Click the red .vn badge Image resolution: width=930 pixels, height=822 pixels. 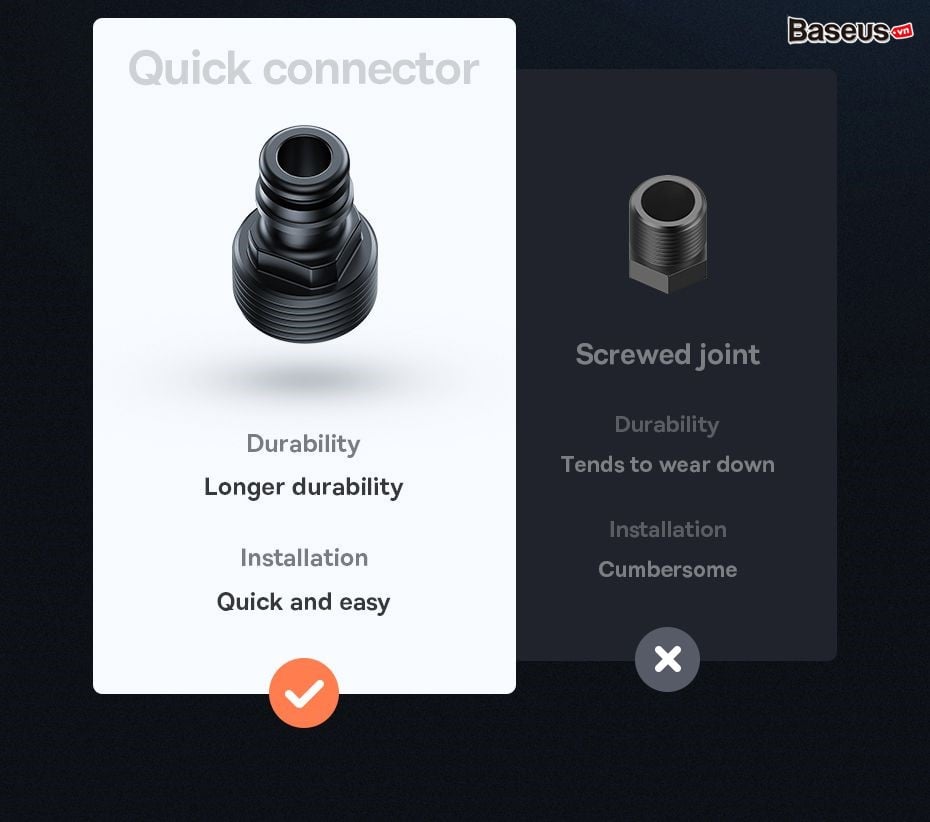pos(902,31)
